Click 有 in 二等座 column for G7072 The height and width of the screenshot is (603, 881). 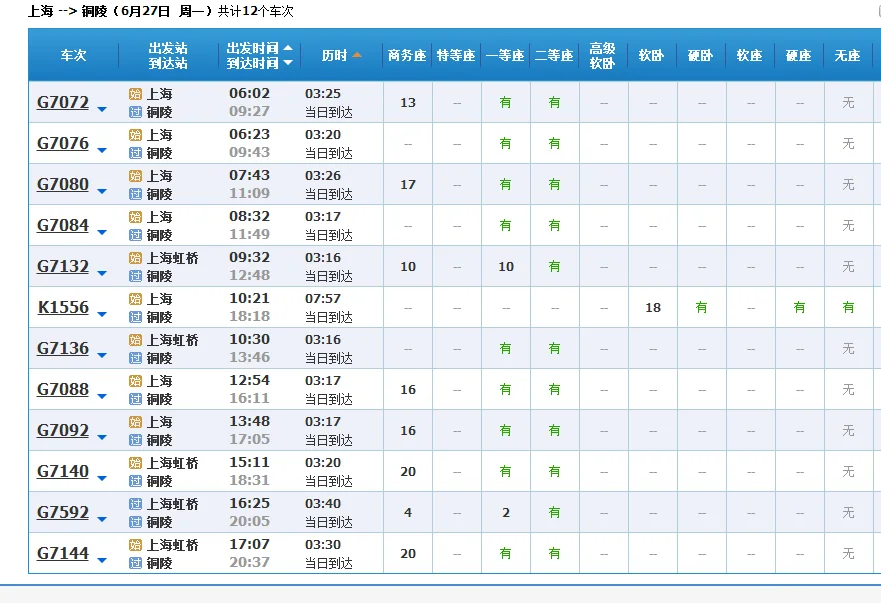pyautogui.click(x=554, y=102)
